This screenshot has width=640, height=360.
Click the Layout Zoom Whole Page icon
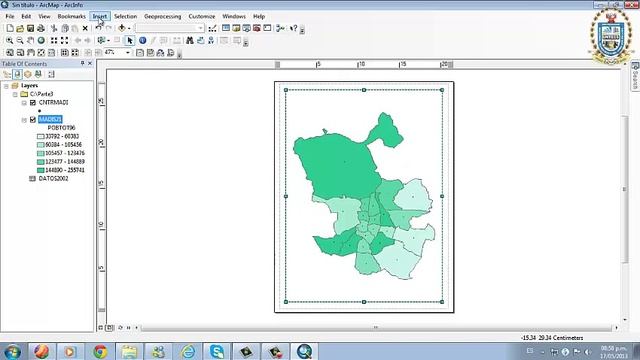41,53
